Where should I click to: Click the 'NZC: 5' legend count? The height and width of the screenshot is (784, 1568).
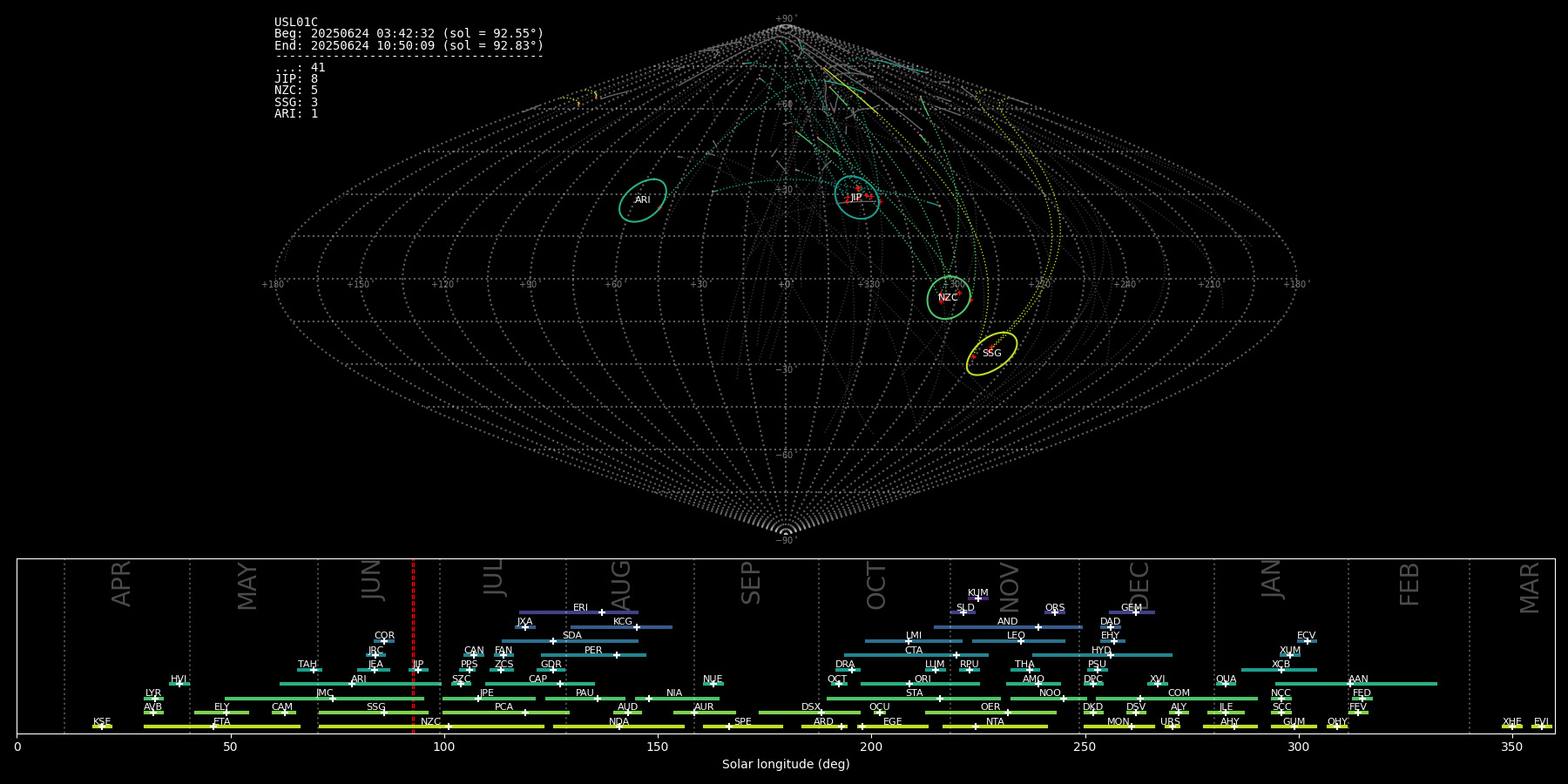pyautogui.click(x=296, y=91)
